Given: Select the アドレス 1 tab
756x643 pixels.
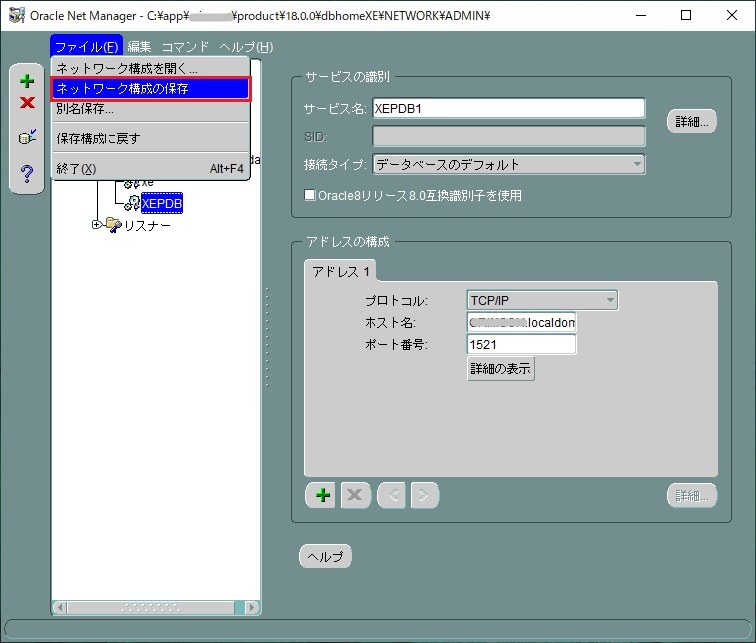Looking at the screenshot, I should coord(340,271).
